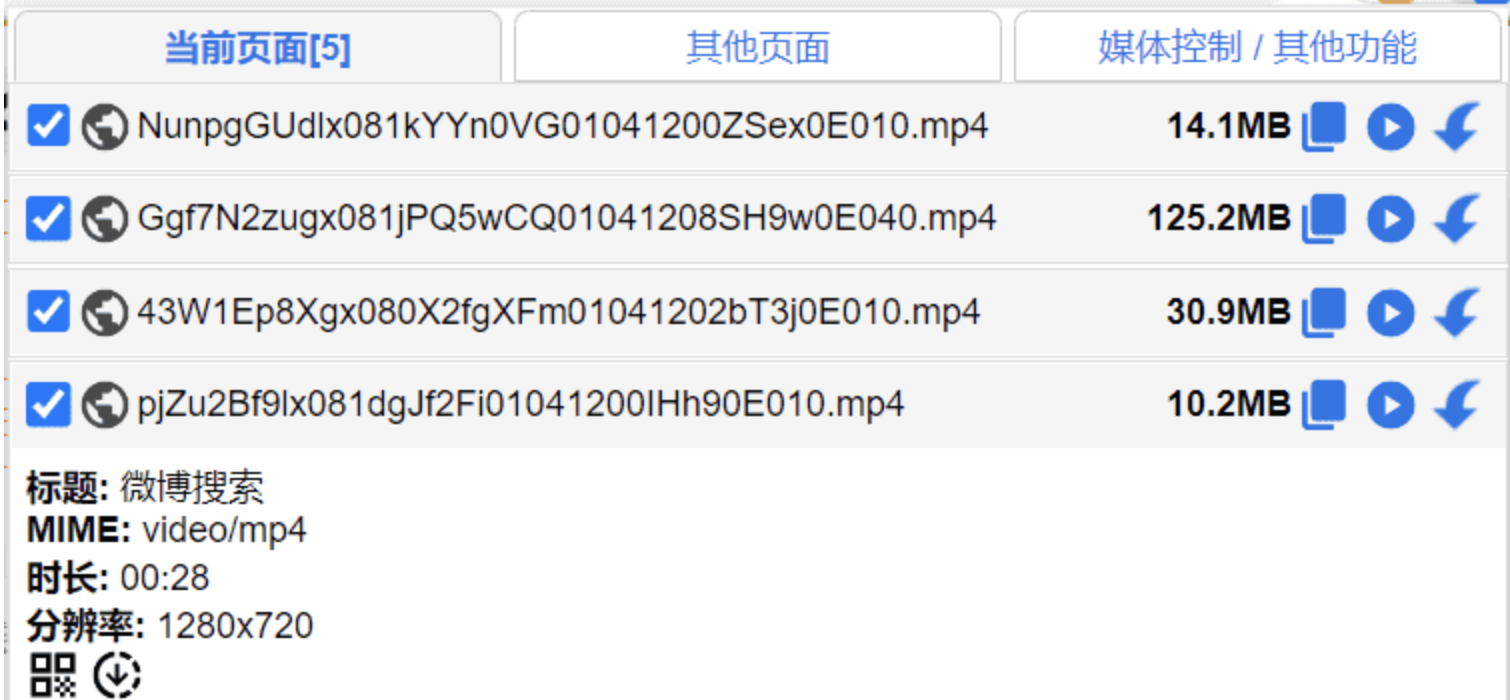The height and width of the screenshot is (700, 1510).
Task: Download the NunpgGUdlx mp4 file
Action: pos(1456,128)
